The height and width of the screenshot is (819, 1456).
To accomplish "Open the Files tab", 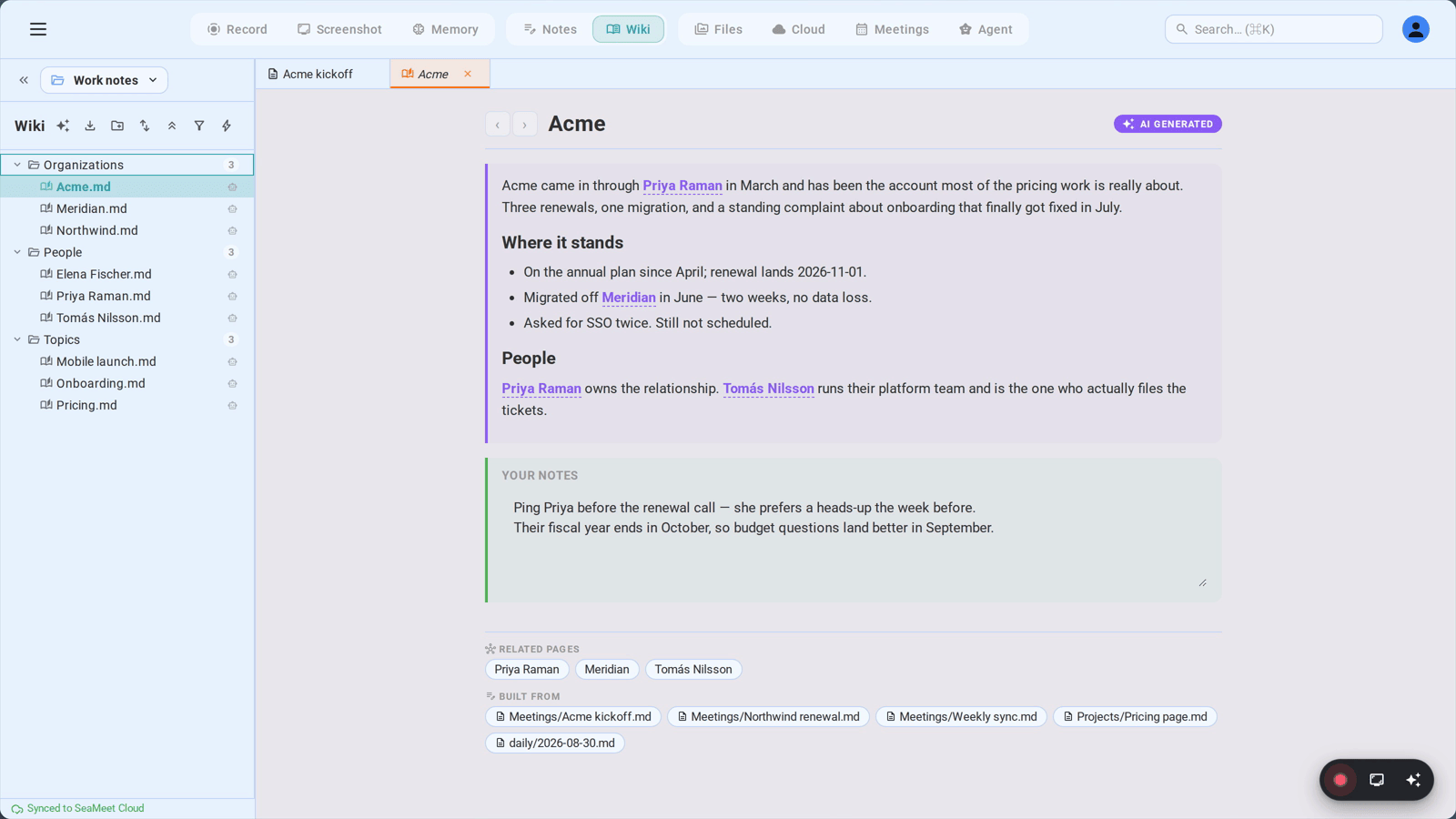I will (x=719, y=29).
